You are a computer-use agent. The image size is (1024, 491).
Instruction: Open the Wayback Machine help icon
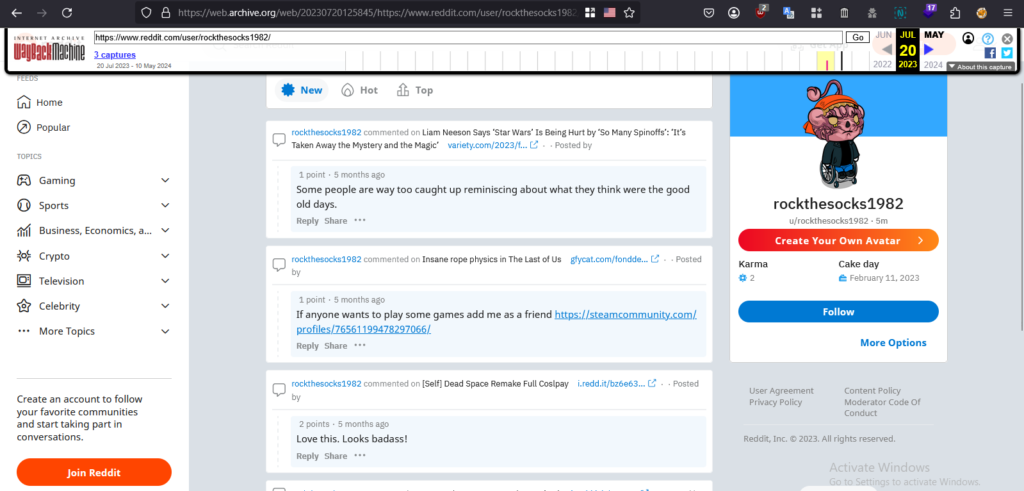pos(987,39)
